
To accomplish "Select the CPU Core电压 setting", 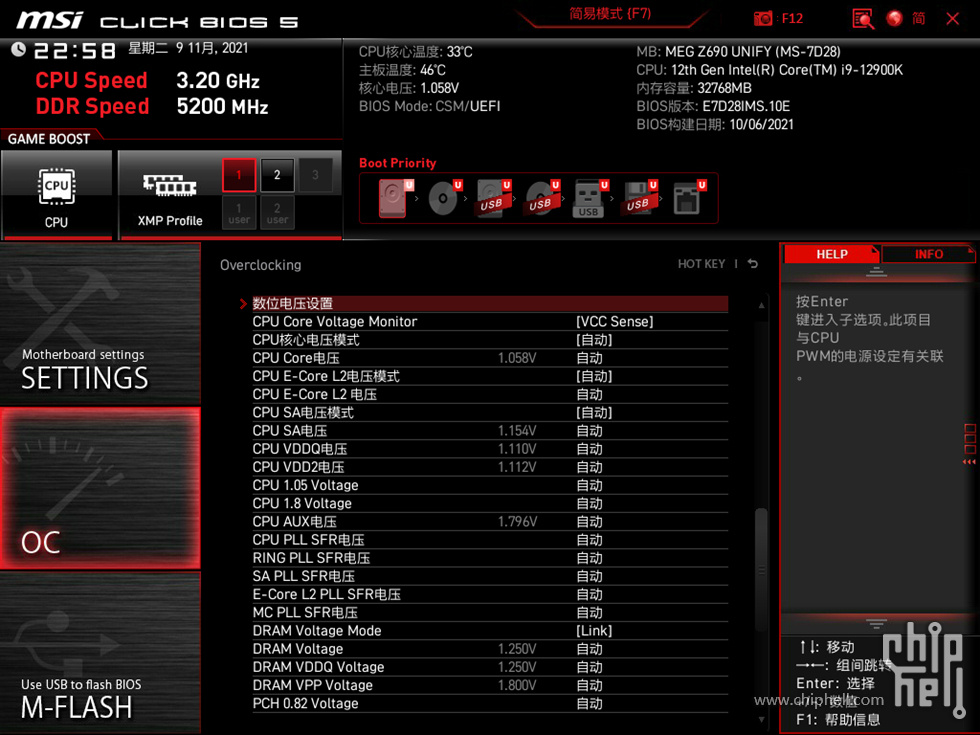I will coord(490,358).
